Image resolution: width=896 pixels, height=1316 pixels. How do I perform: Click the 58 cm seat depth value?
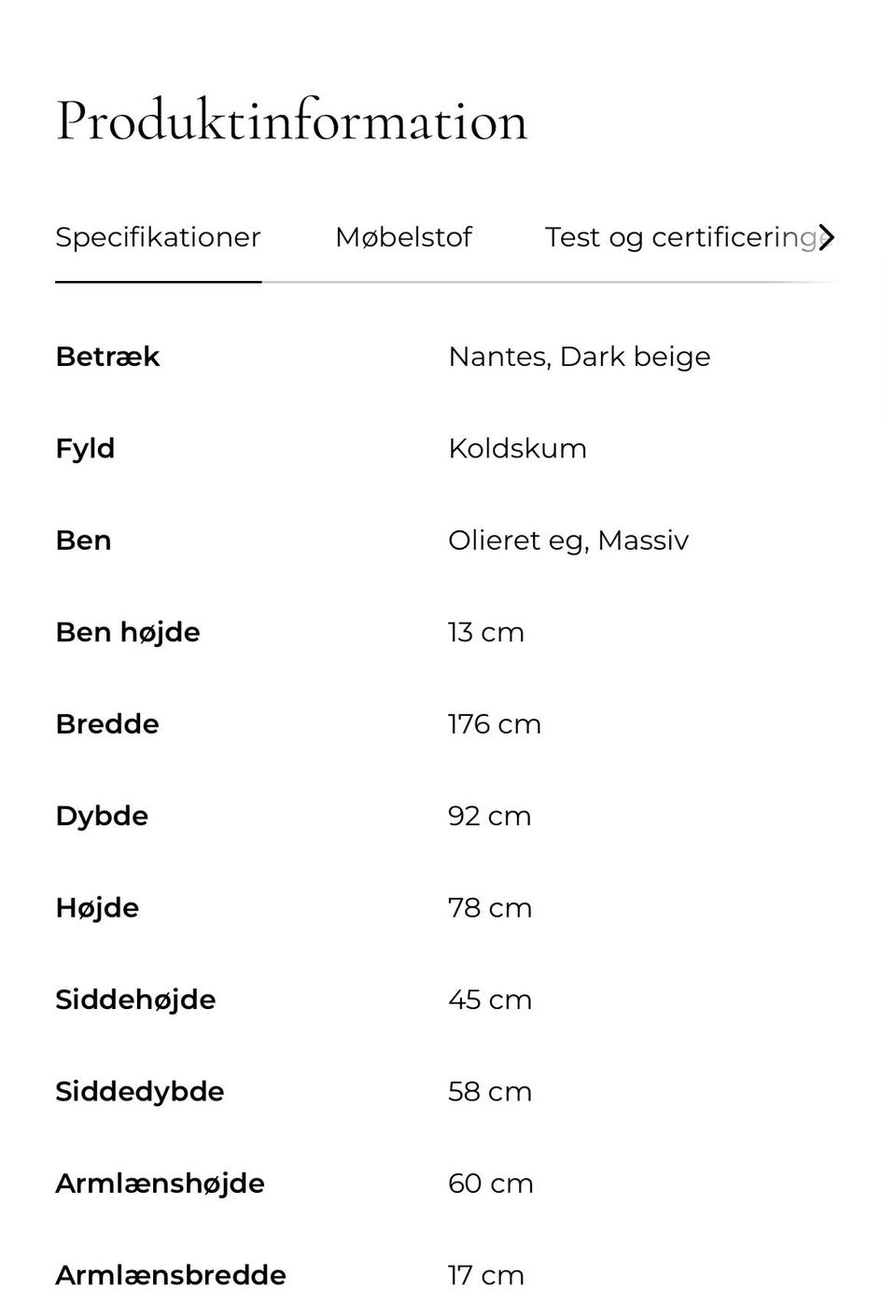pos(489,1091)
